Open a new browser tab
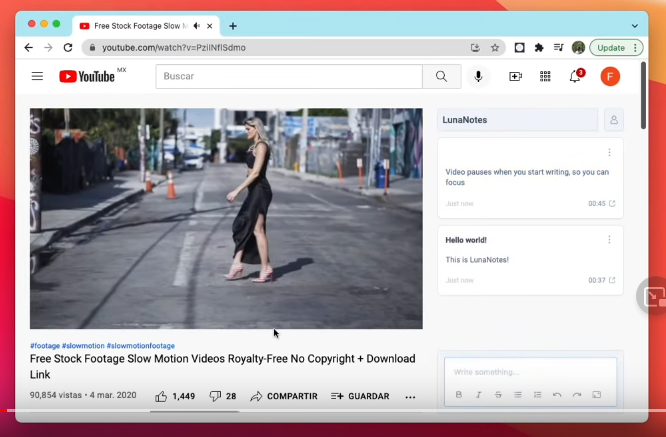 (233, 26)
